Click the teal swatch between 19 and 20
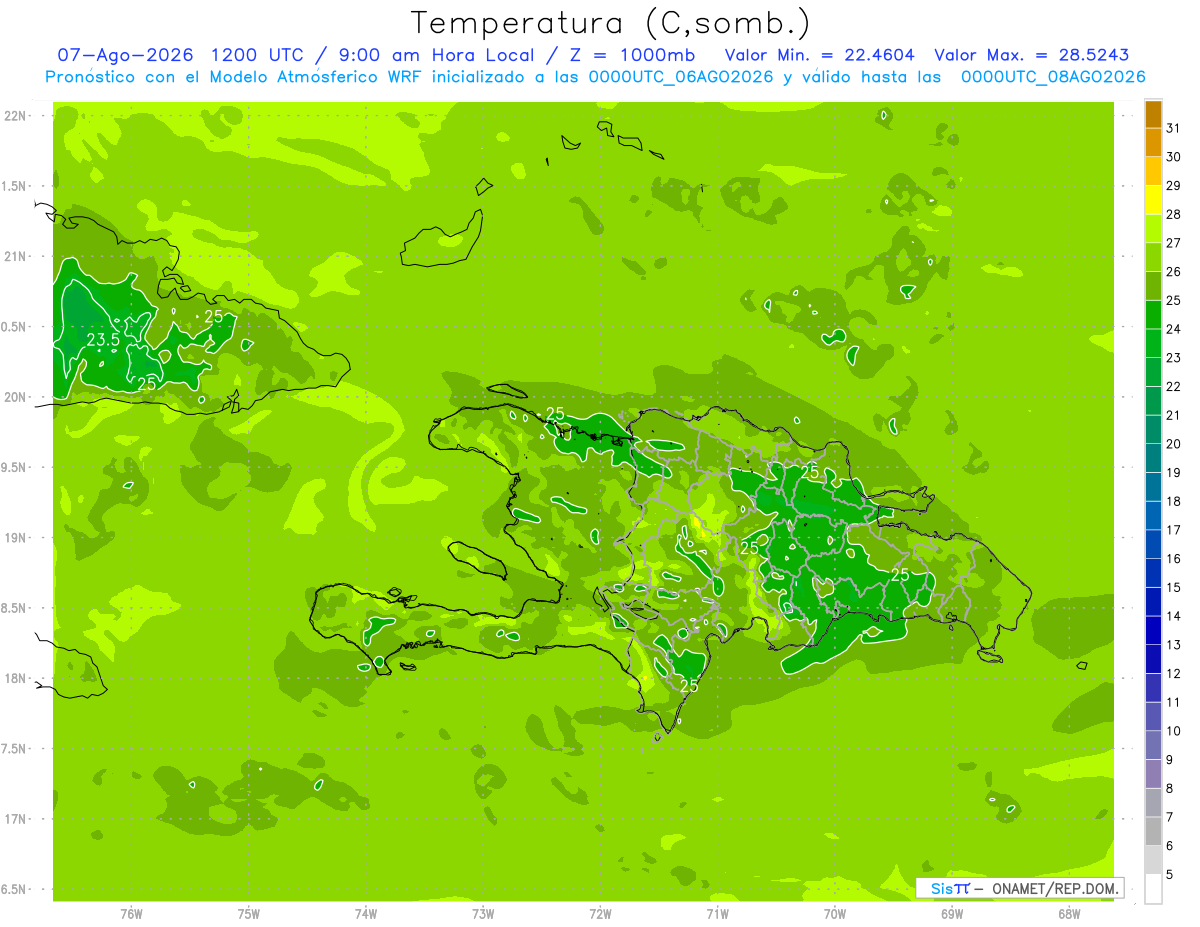Image resolution: width=1200 pixels, height=927 pixels. click(1153, 458)
